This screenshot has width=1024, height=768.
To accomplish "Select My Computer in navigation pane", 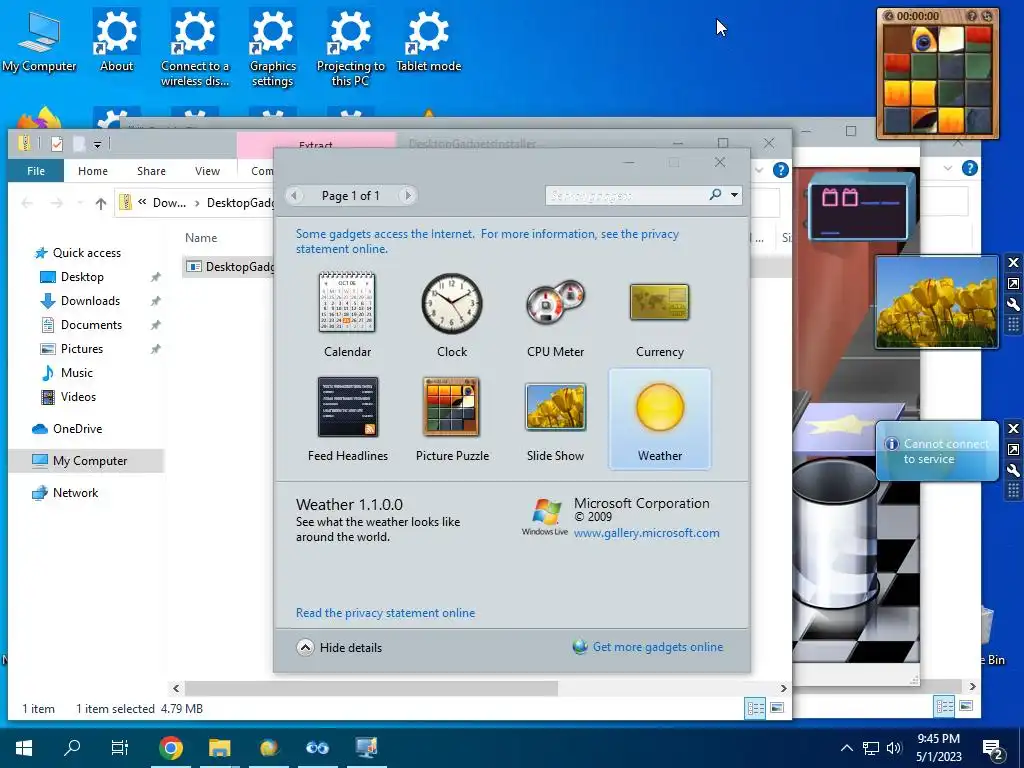I will coord(86,461).
